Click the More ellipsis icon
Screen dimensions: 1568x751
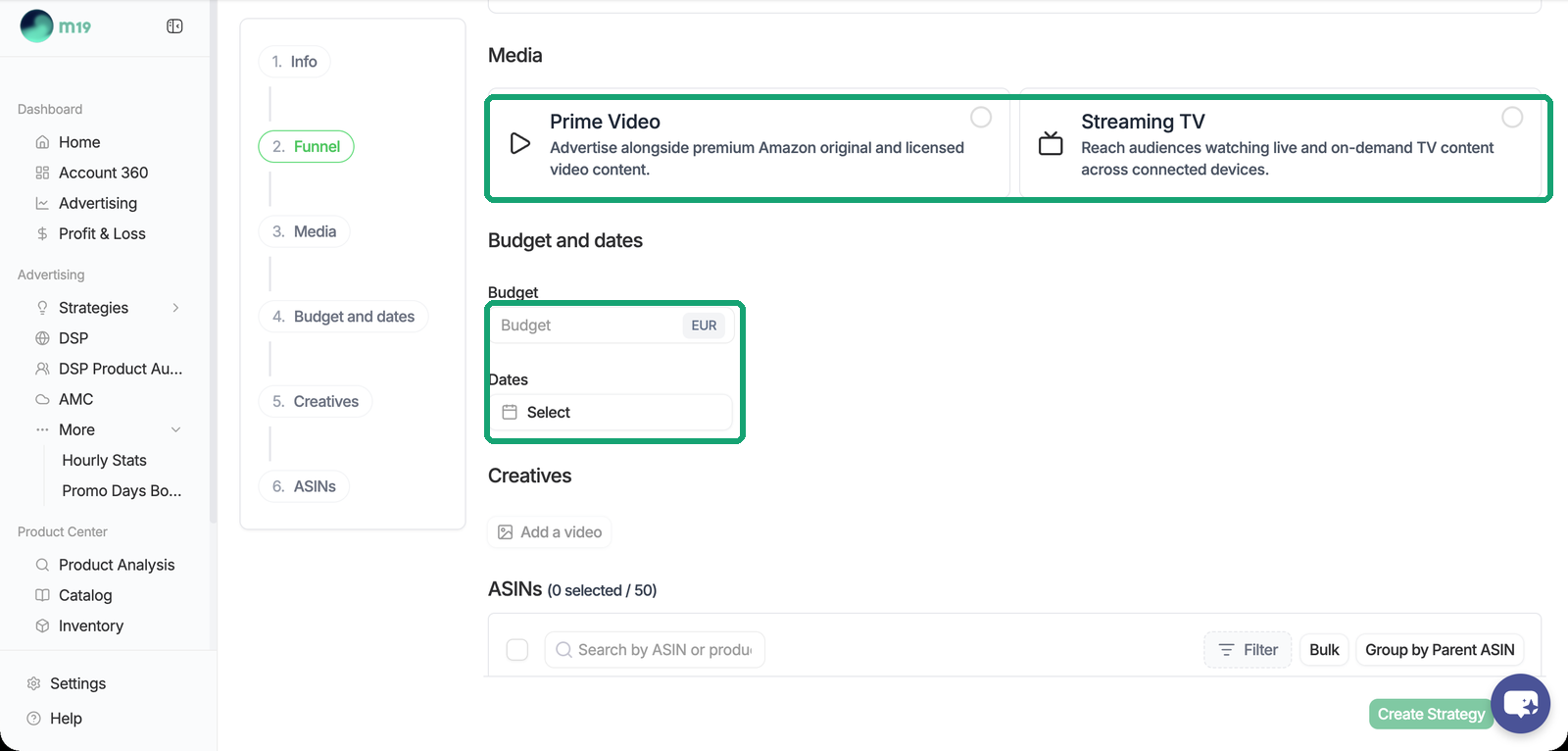(42, 429)
